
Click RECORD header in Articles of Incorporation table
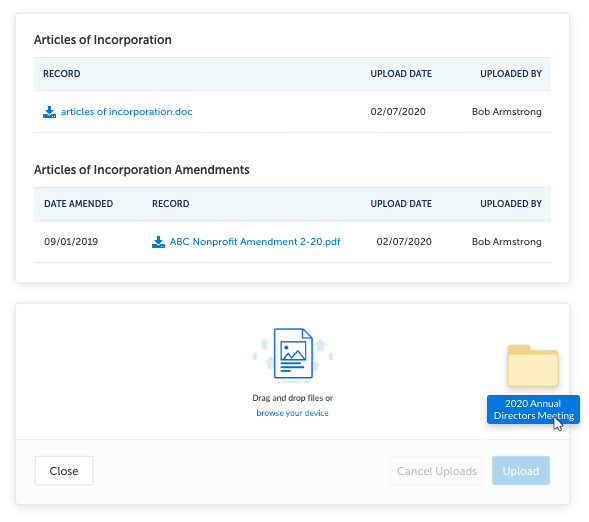pyautogui.click(x=62, y=74)
